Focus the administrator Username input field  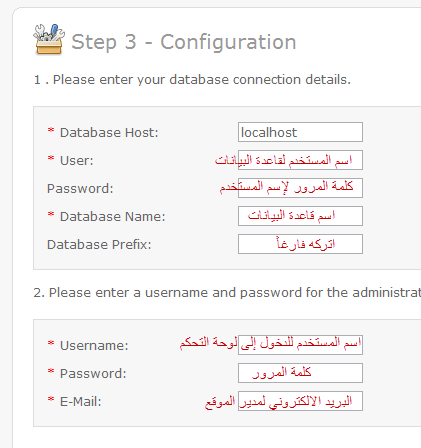point(300,345)
